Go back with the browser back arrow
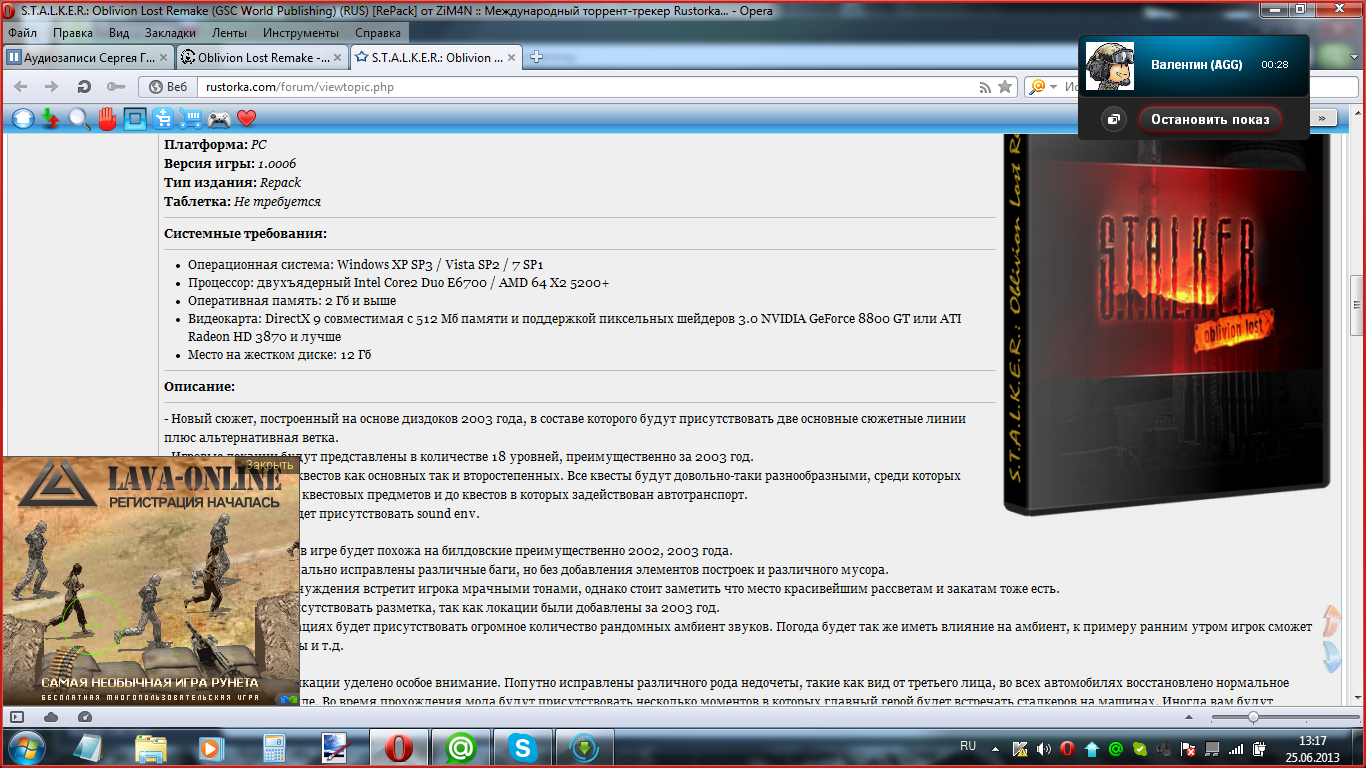 point(20,87)
